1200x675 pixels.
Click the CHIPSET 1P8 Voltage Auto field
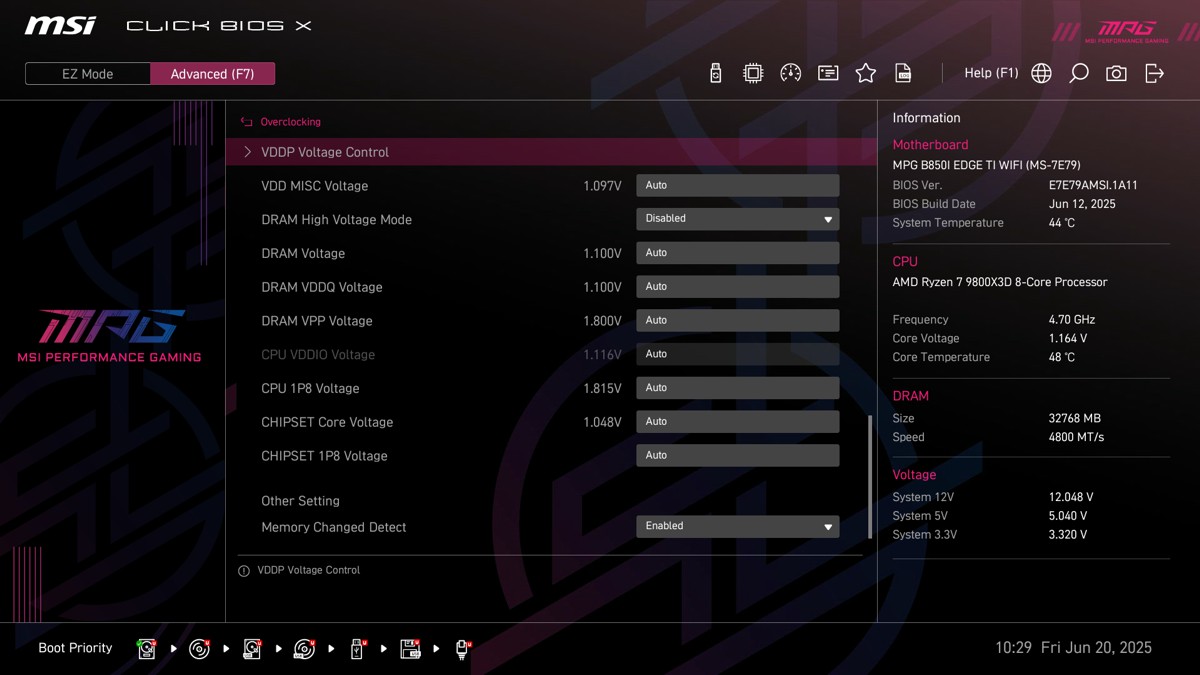point(738,456)
